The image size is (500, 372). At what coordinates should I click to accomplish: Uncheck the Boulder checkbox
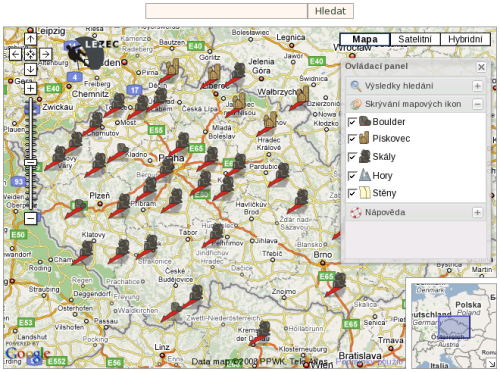352,122
